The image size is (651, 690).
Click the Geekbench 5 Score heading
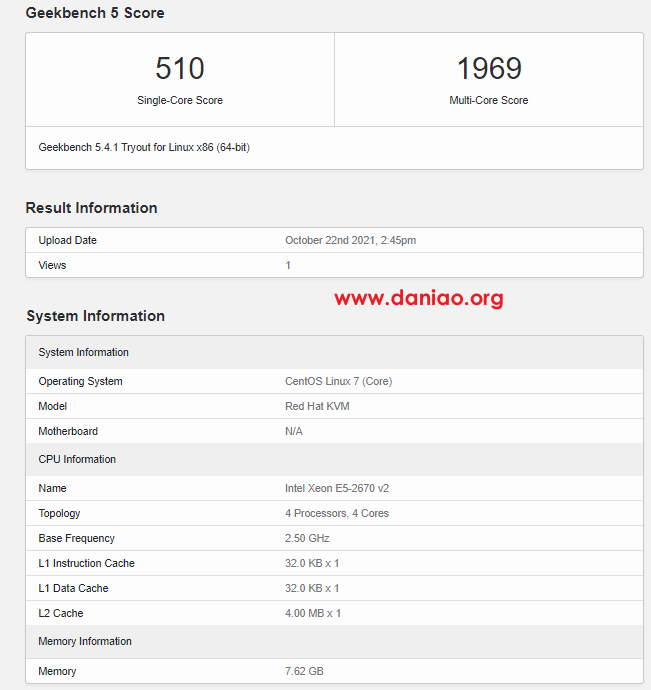[x=95, y=13]
